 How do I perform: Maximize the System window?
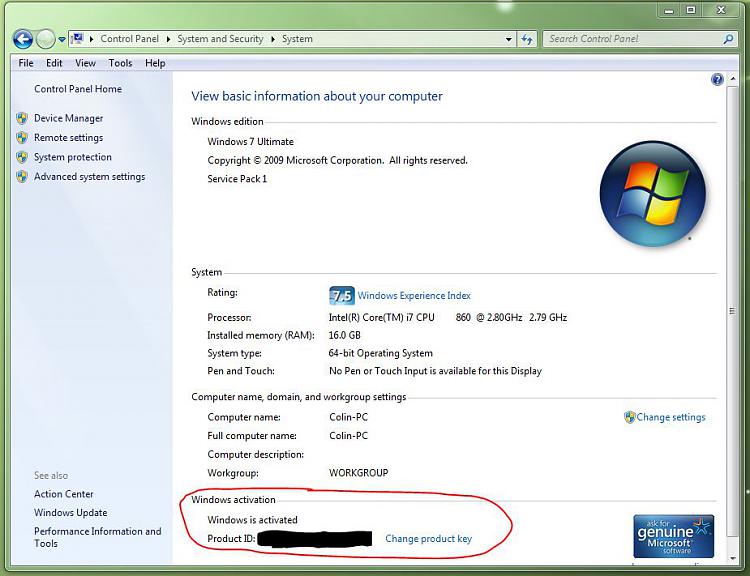691,11
